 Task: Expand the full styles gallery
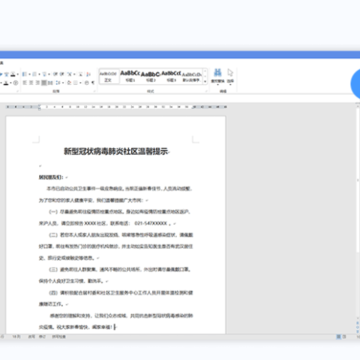[x=205, y=81]
